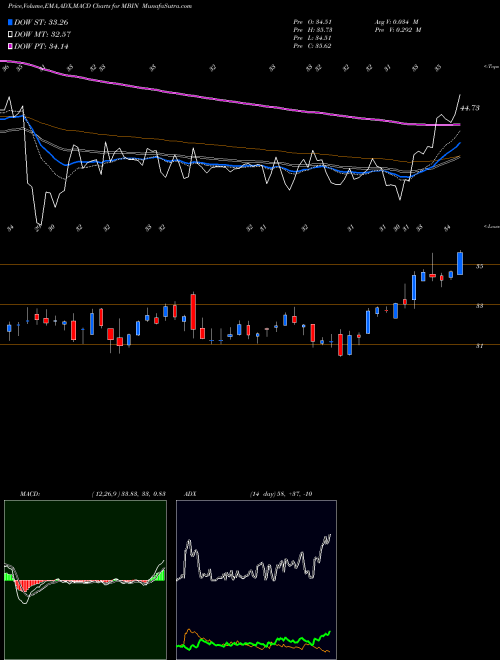Select the 'DOW ST: 33.26' legend text
The height and width of the screenshot is (660, 500).
41,22
